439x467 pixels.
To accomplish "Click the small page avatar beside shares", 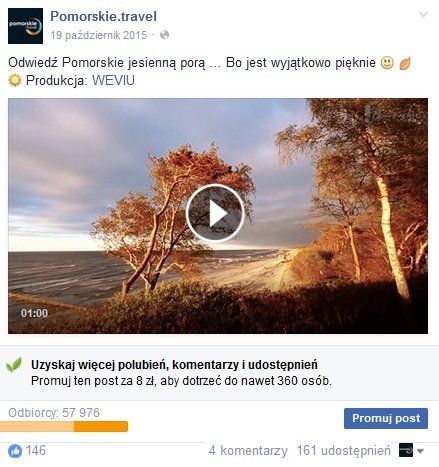I will [406, 450].
